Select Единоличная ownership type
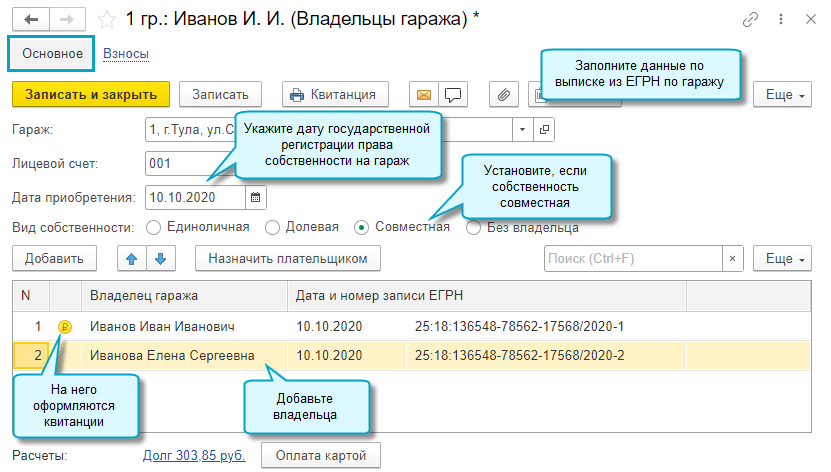This screenshot has height=472, width=831. click(x=198, y=227)
